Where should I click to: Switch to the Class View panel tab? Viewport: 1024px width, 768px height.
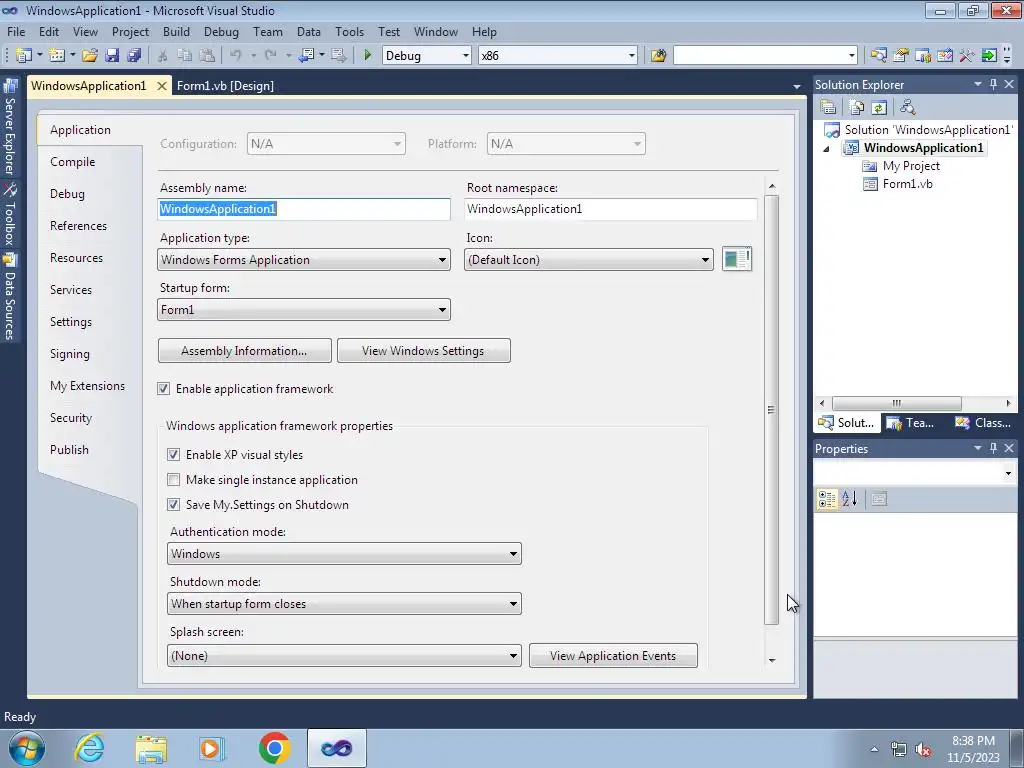coord(983,423)
